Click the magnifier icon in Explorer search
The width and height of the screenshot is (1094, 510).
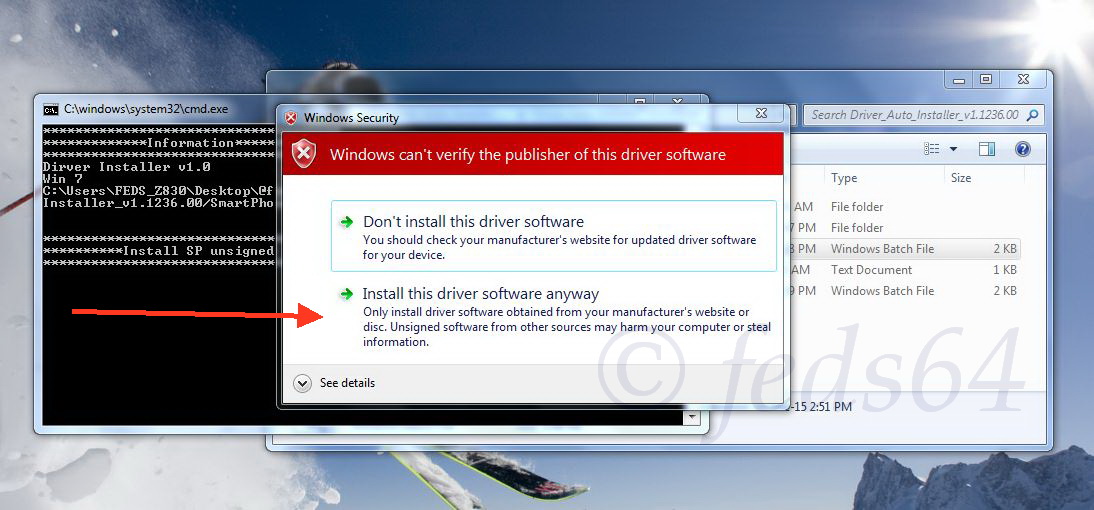pos(1033,115)
